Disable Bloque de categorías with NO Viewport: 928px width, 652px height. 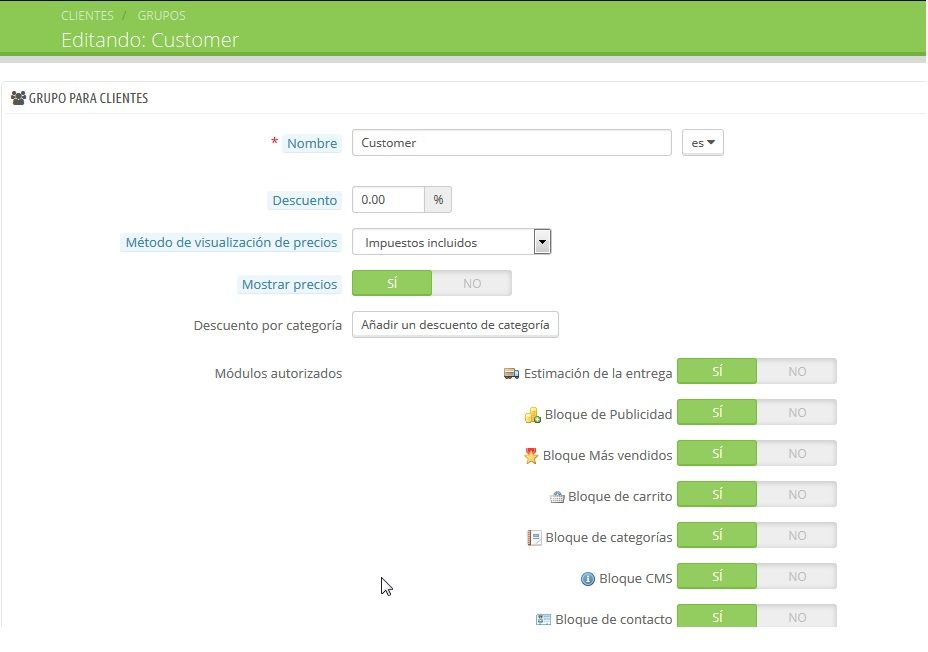coord(797,535)
